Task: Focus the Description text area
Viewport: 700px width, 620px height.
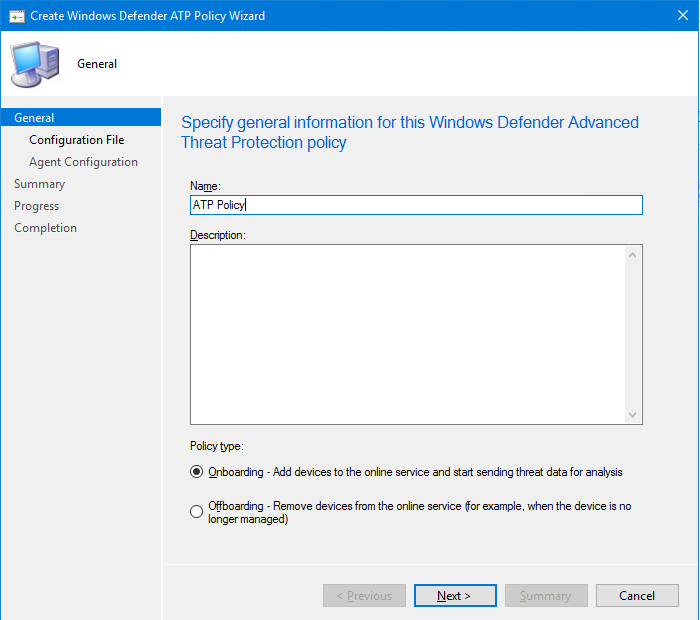Action: (408, 334)
